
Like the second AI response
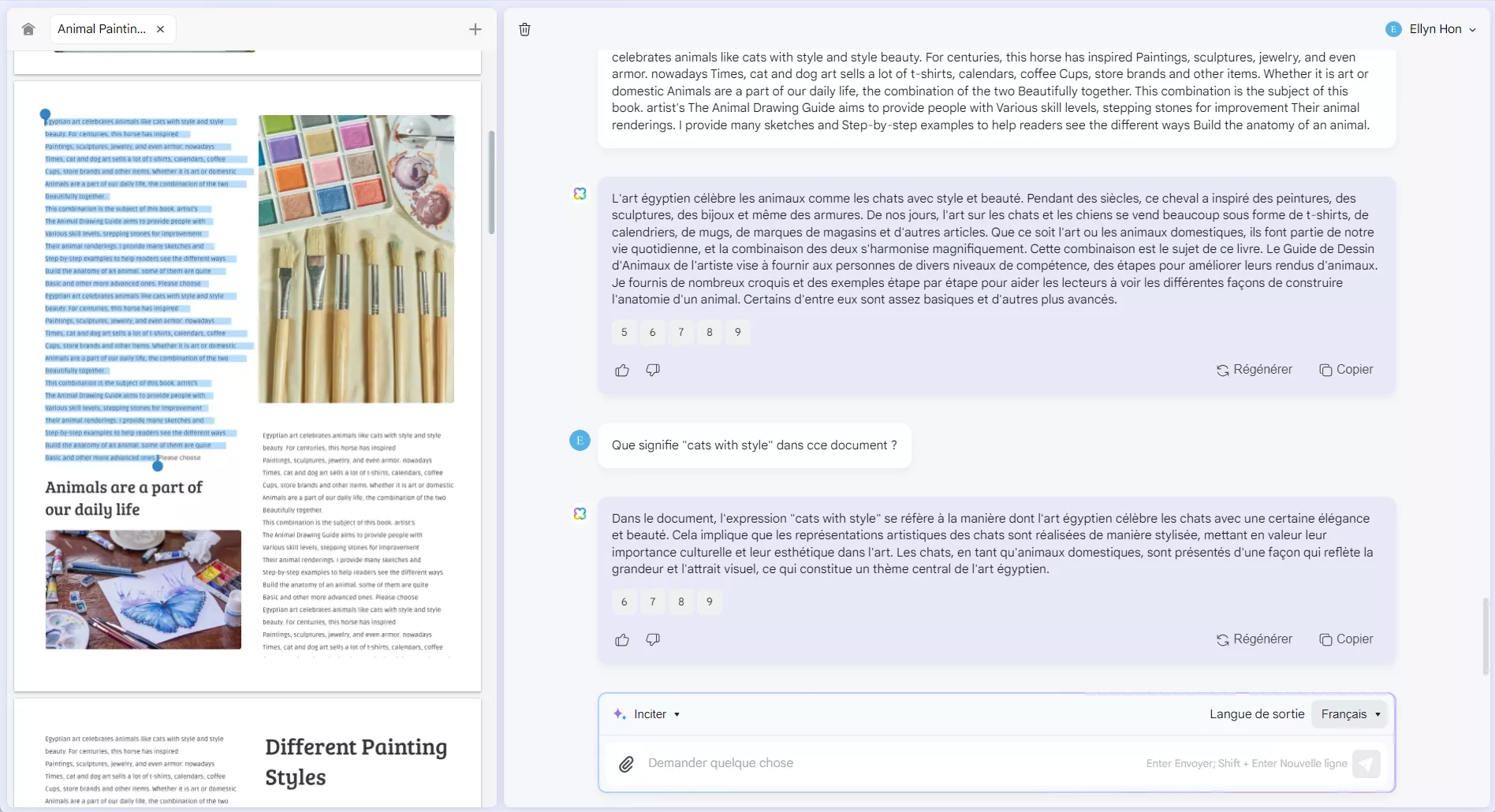click(622, 639)
